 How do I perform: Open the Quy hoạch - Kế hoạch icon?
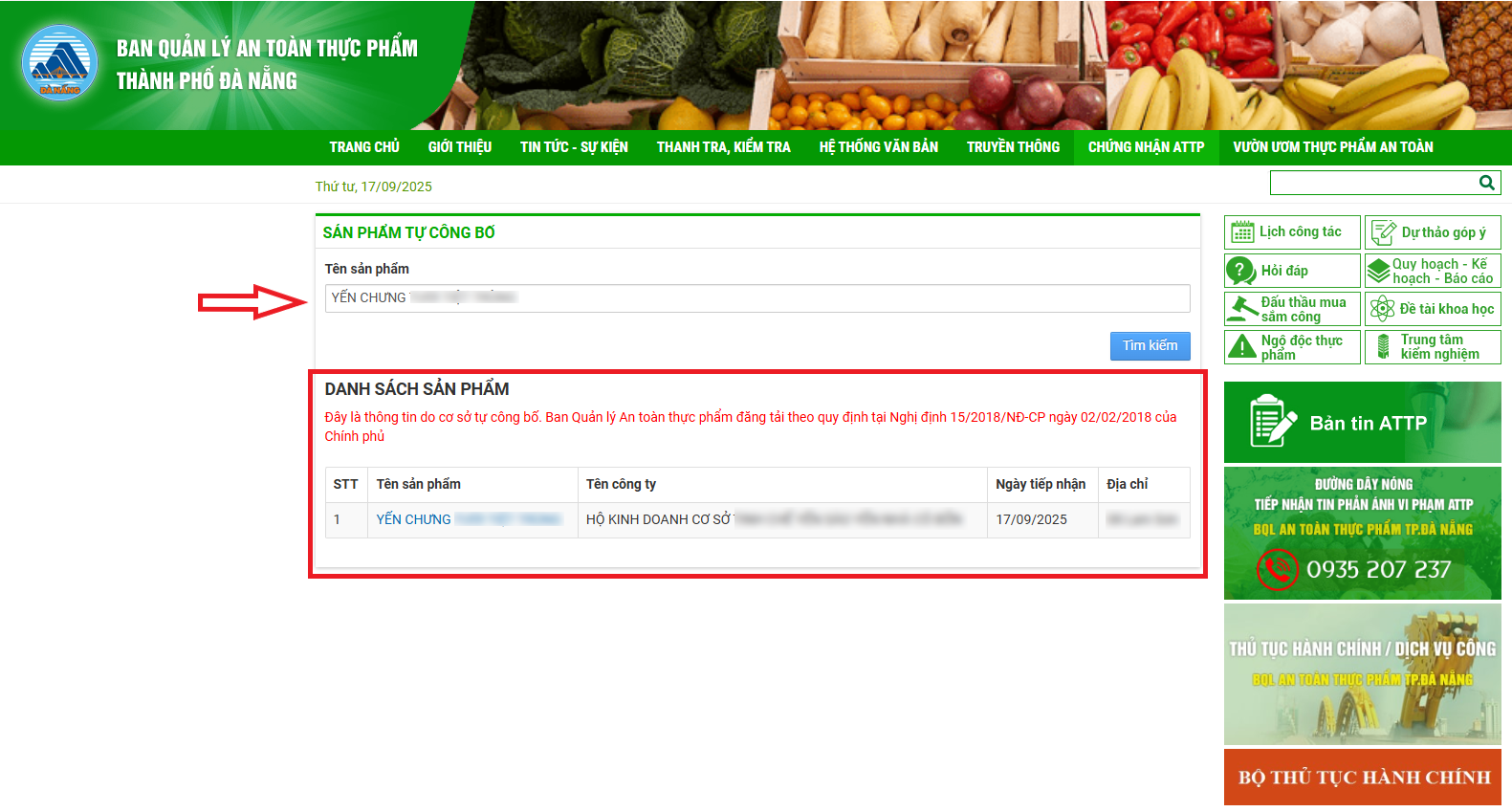click(1378, 272)
